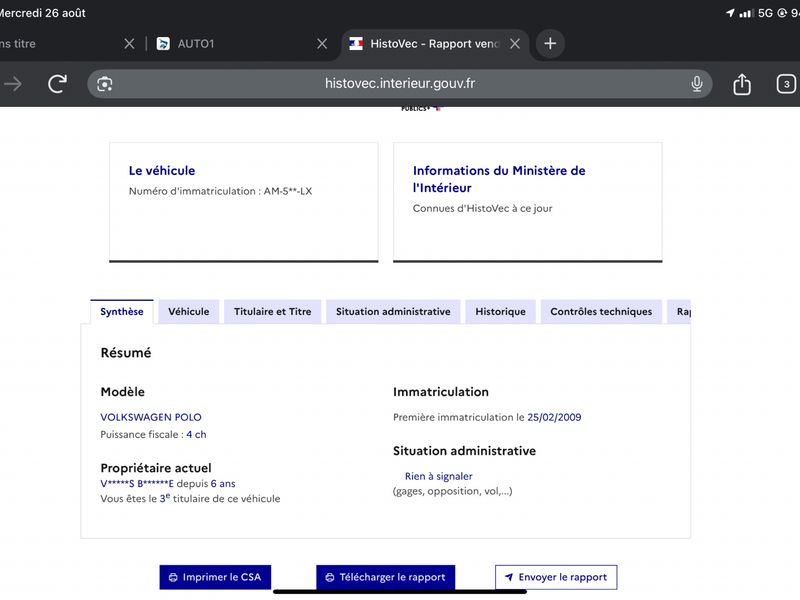Click the Imprimer le CSA button
This screenshot has height=600, width=800.
pos(215,577)
